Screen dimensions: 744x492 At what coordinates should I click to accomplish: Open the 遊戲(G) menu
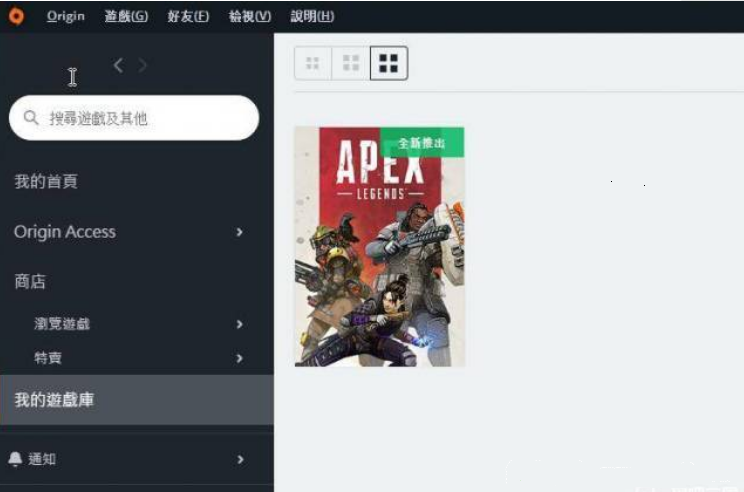pos(126,16)
